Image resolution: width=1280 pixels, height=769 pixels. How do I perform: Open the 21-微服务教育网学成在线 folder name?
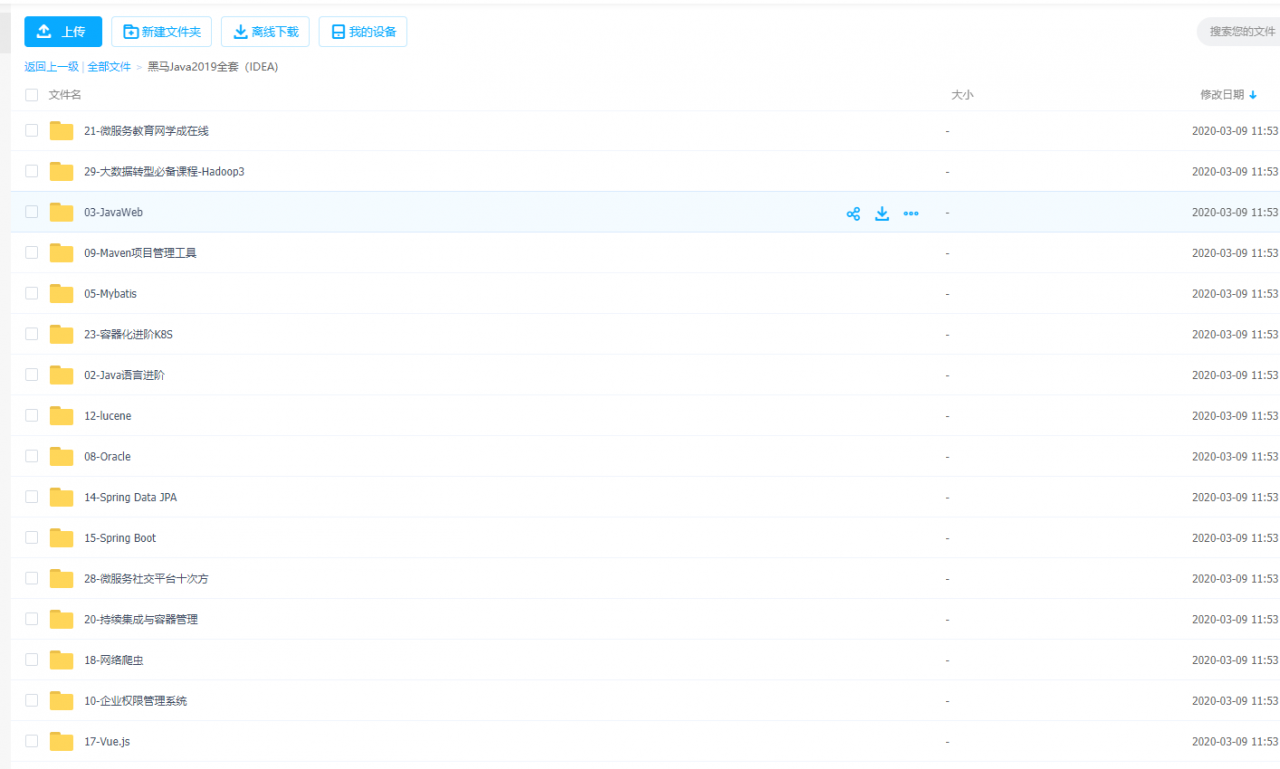point(146,131)
